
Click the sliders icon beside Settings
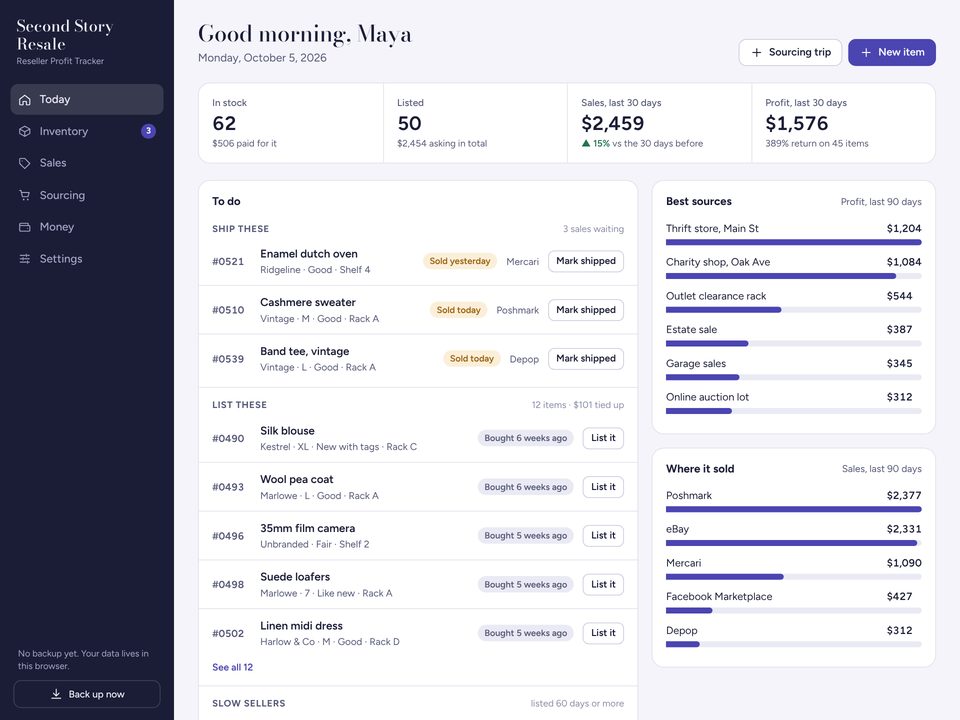pyautogui.click(x=24, y=259)
